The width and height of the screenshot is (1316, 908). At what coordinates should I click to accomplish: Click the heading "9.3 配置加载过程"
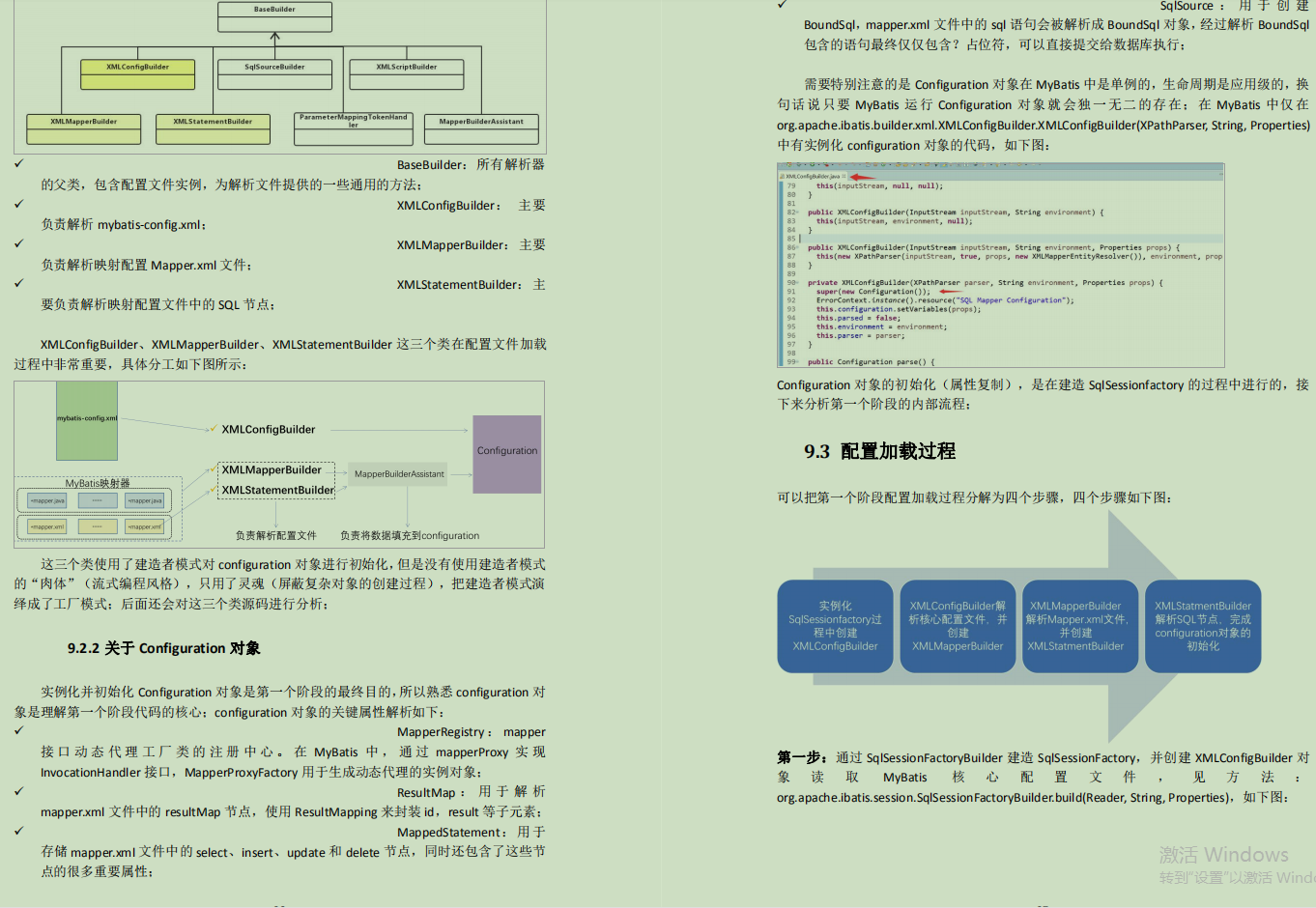point(879,451)
